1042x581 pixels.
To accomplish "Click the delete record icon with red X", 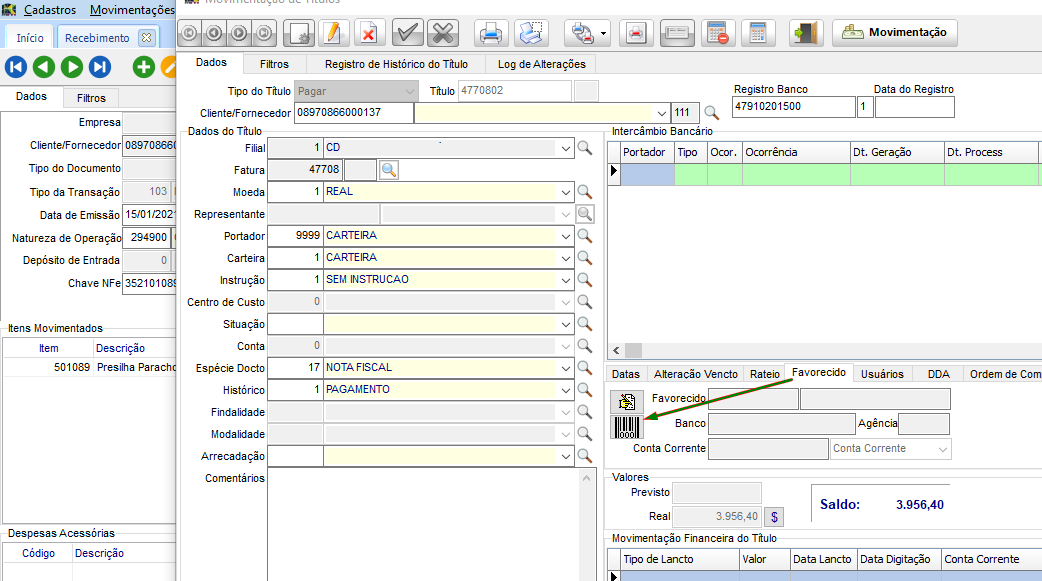I will point(368,33).
